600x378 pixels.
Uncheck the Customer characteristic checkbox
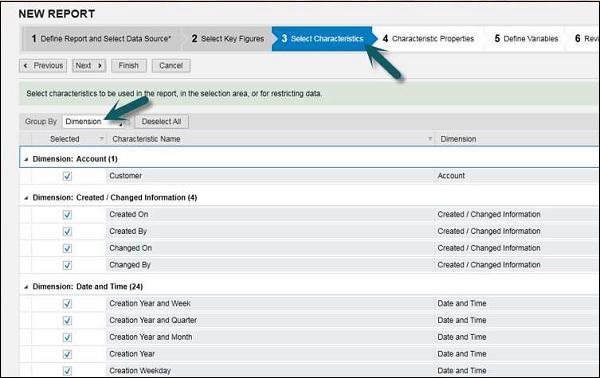(x=67, y=176)
